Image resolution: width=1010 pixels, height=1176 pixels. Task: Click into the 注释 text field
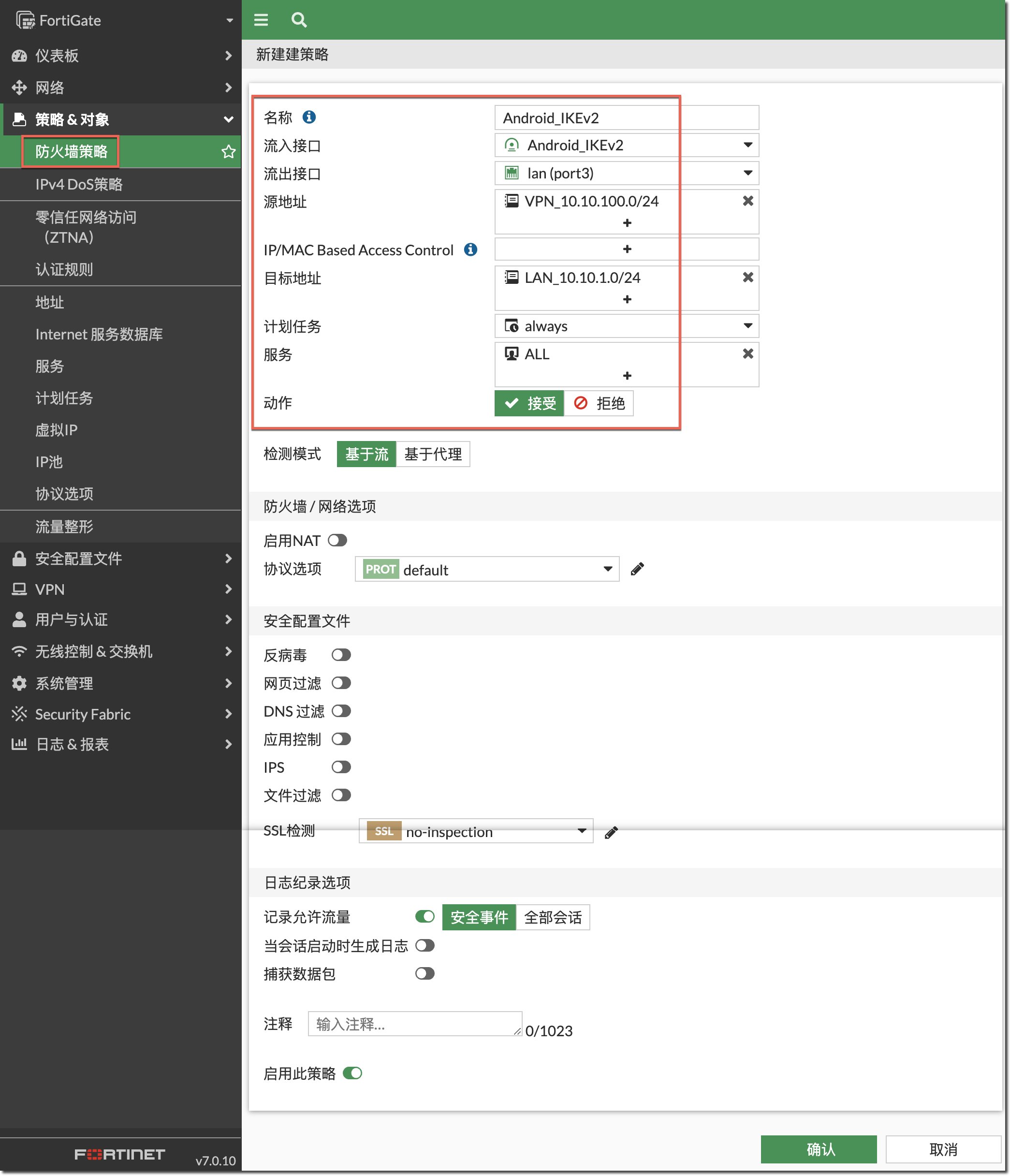[x=414, y=1023]
